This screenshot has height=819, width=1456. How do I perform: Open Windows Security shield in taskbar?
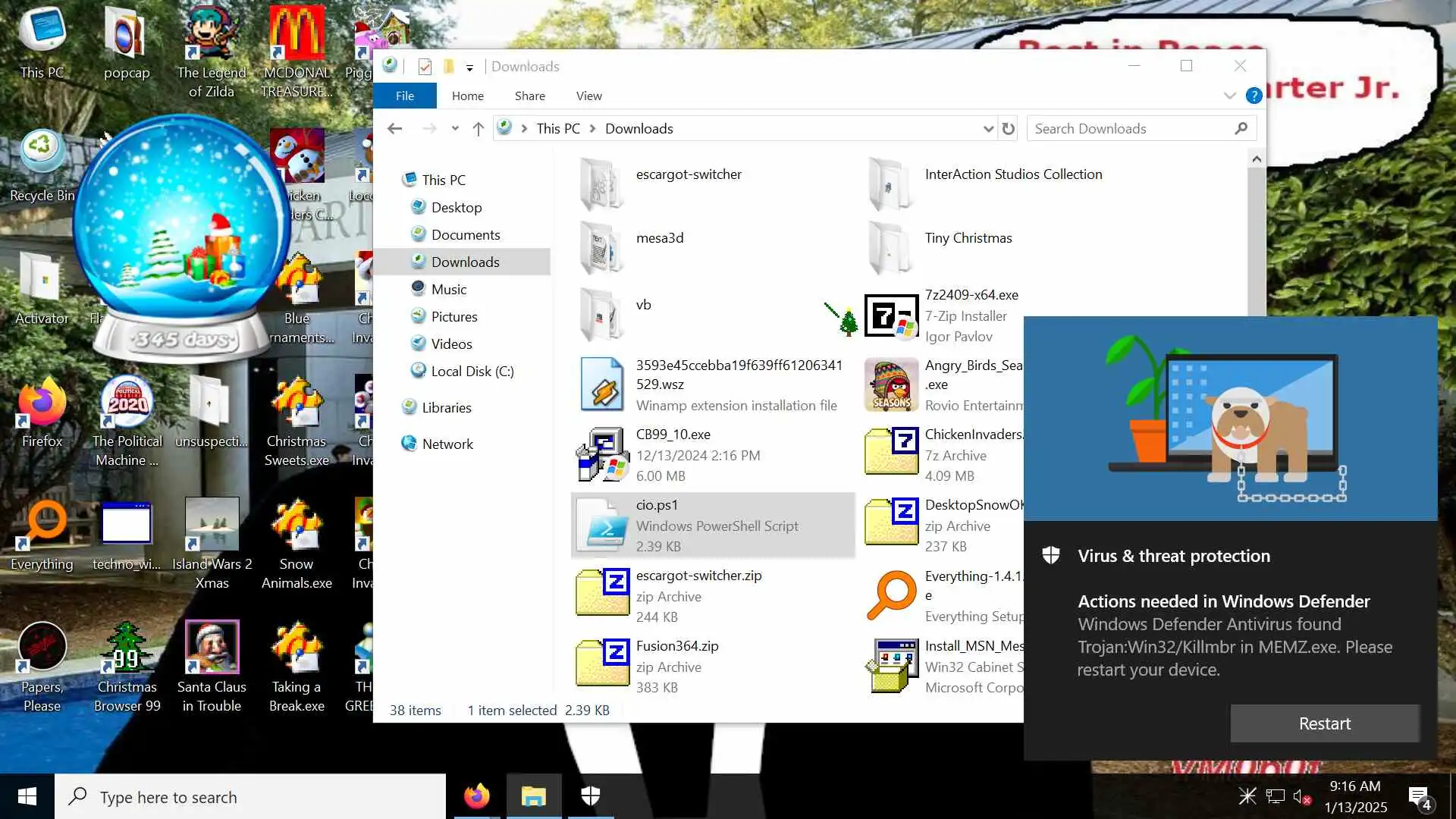pos(590,796)
